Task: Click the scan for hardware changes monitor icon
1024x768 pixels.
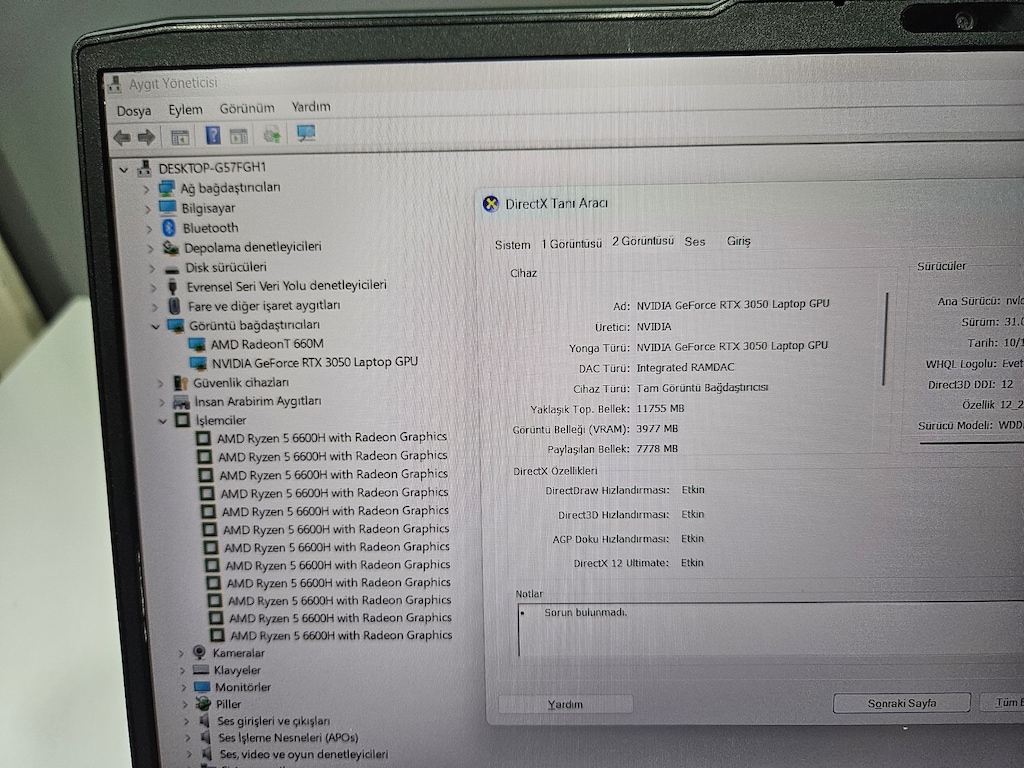Action: 306,133
